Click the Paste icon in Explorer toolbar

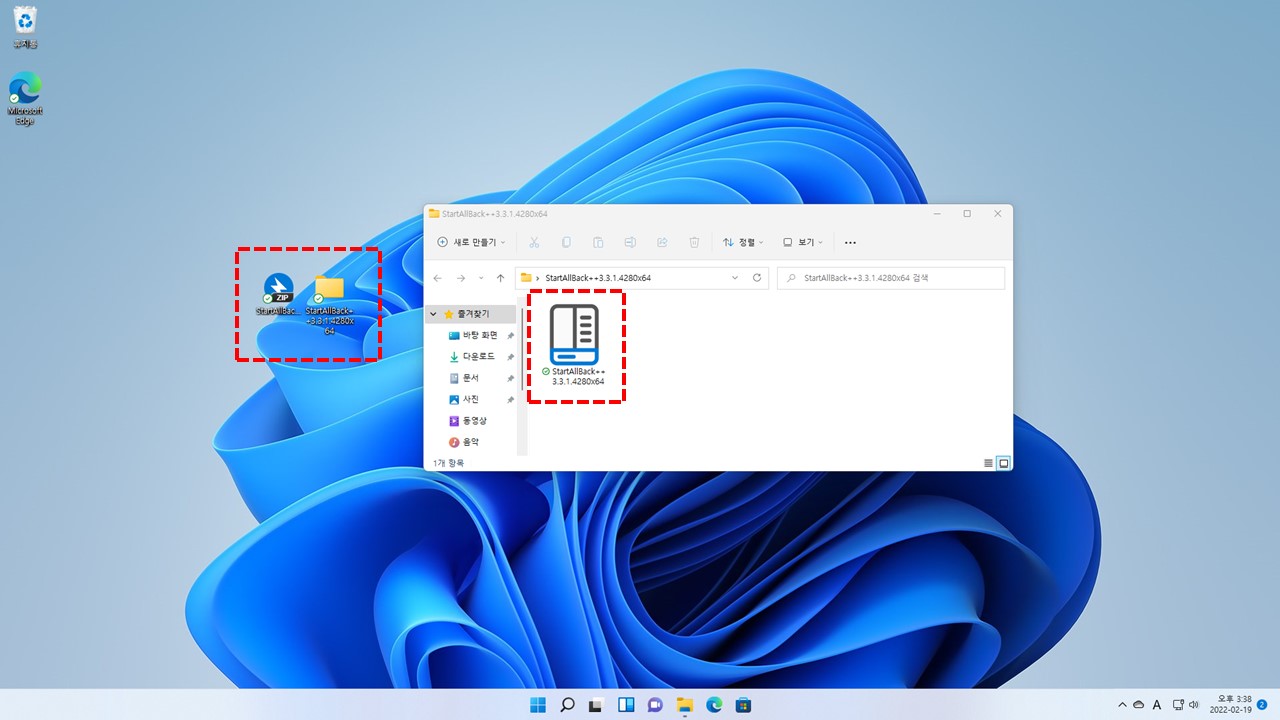598,242
